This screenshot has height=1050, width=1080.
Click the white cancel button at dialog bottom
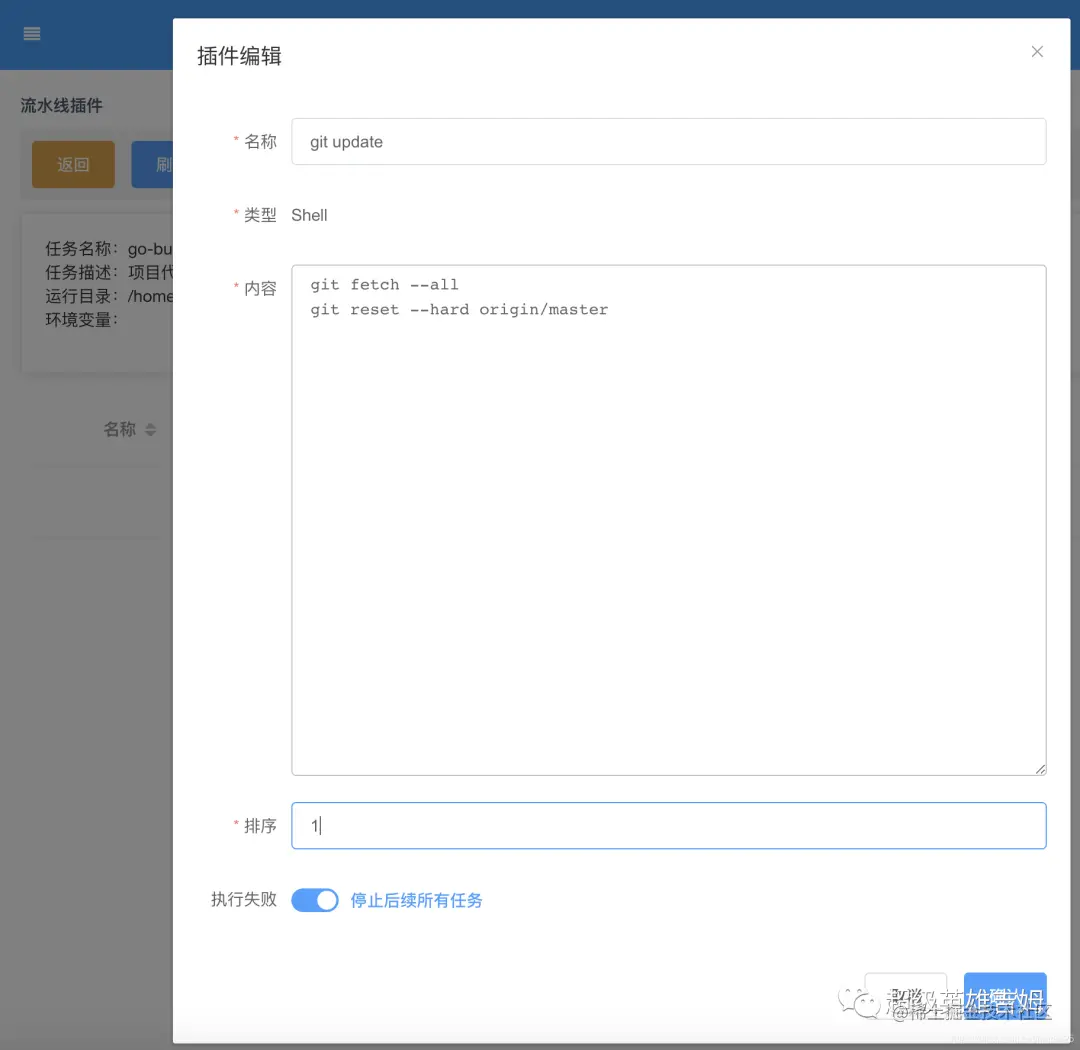906,996
